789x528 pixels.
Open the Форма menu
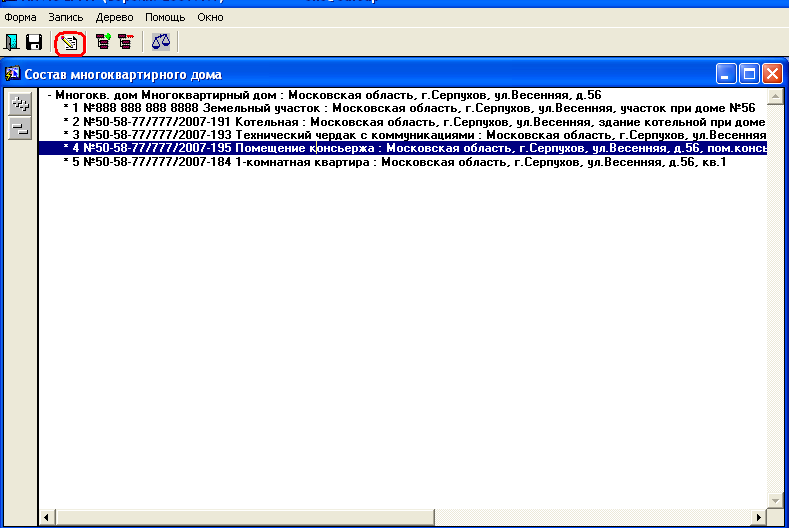[x=20, y=17]
